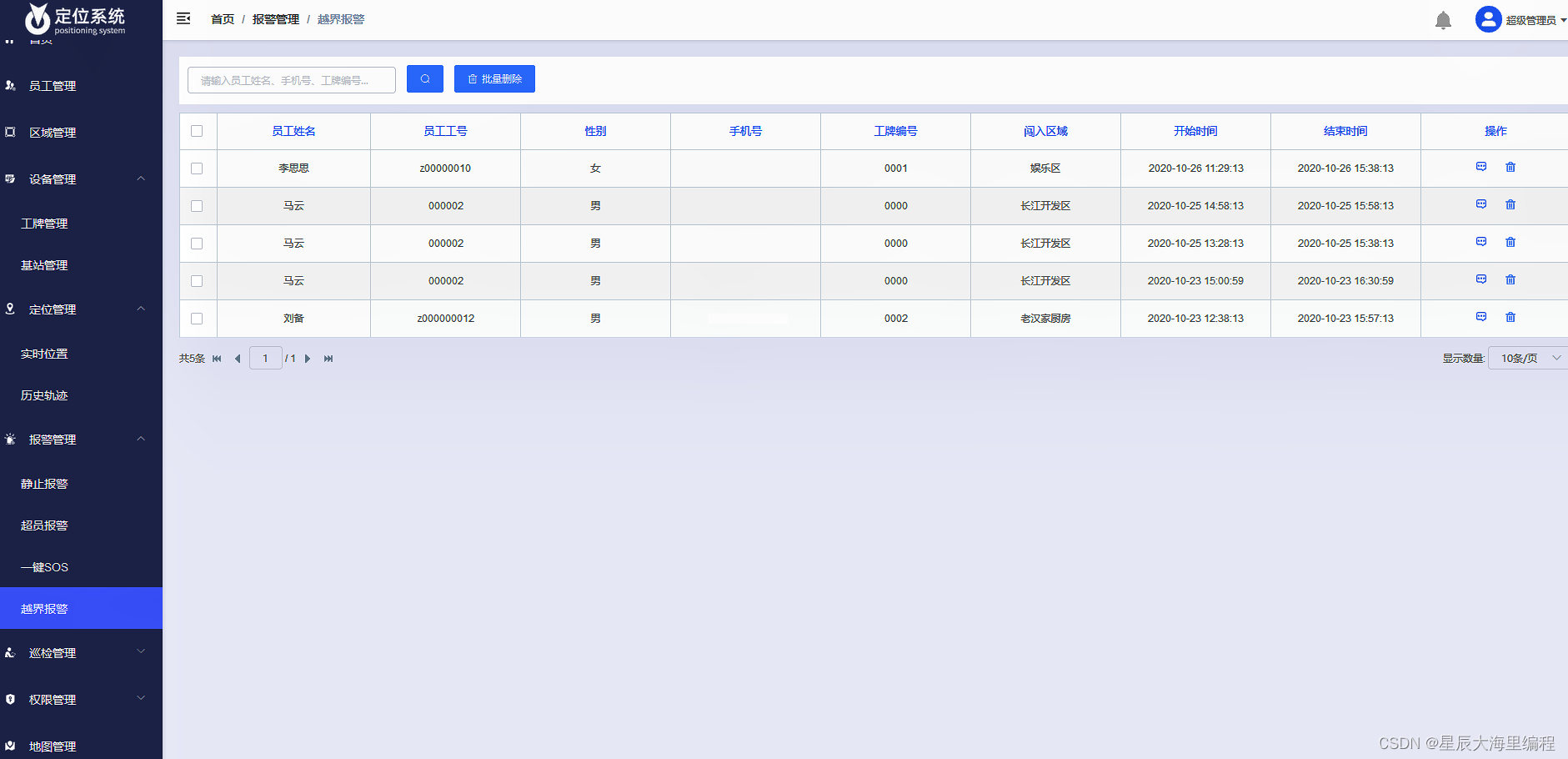1568x759 pixels.
Task: Click badge number 0002 cell
Action: (896, 319)
